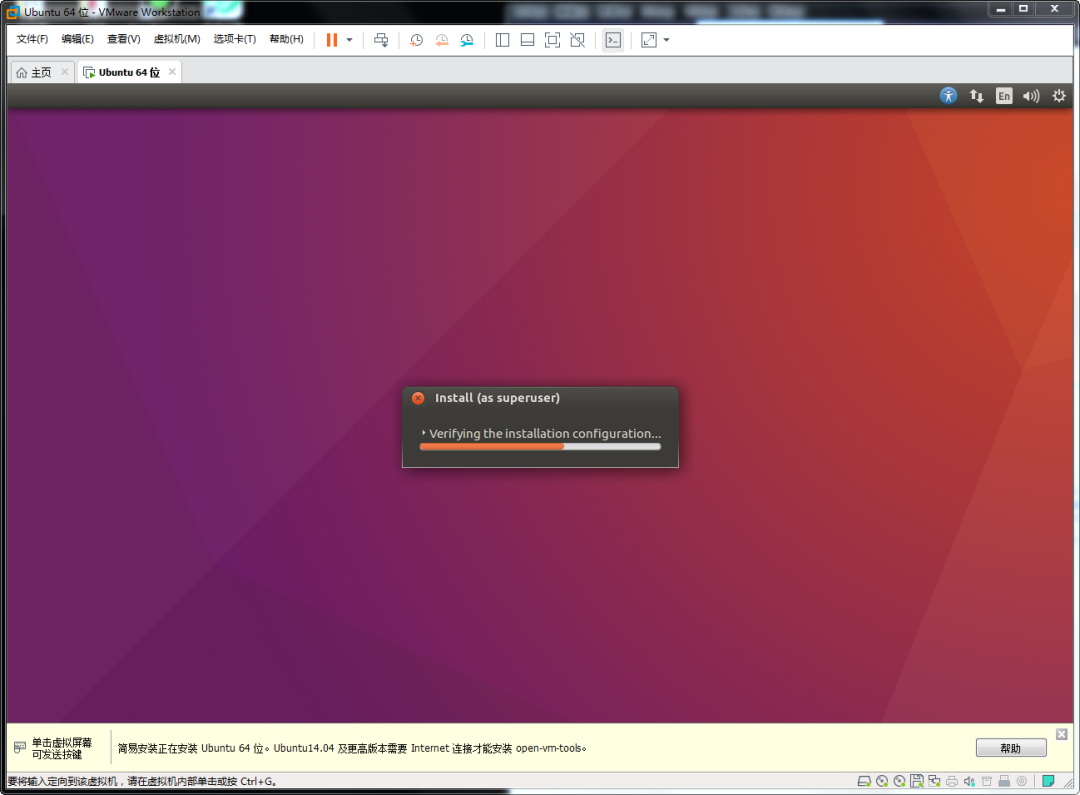This screenshot has width=1080, height=795.
Task: Click the CD/DVD device icon in status bar
Action: click(882, 781)
